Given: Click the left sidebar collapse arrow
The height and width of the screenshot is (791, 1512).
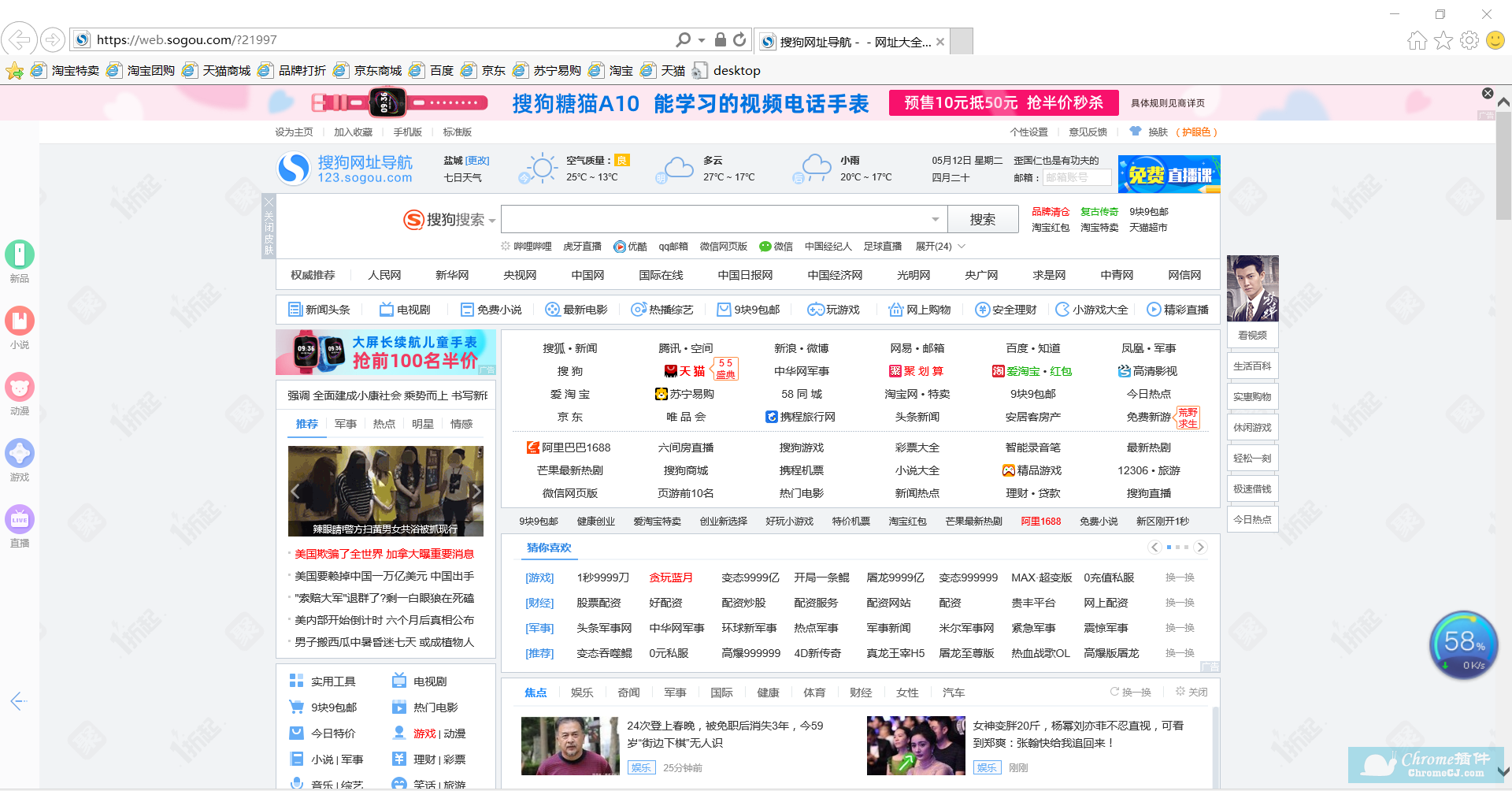Looking at the screenshot, I should pos(18,700).
